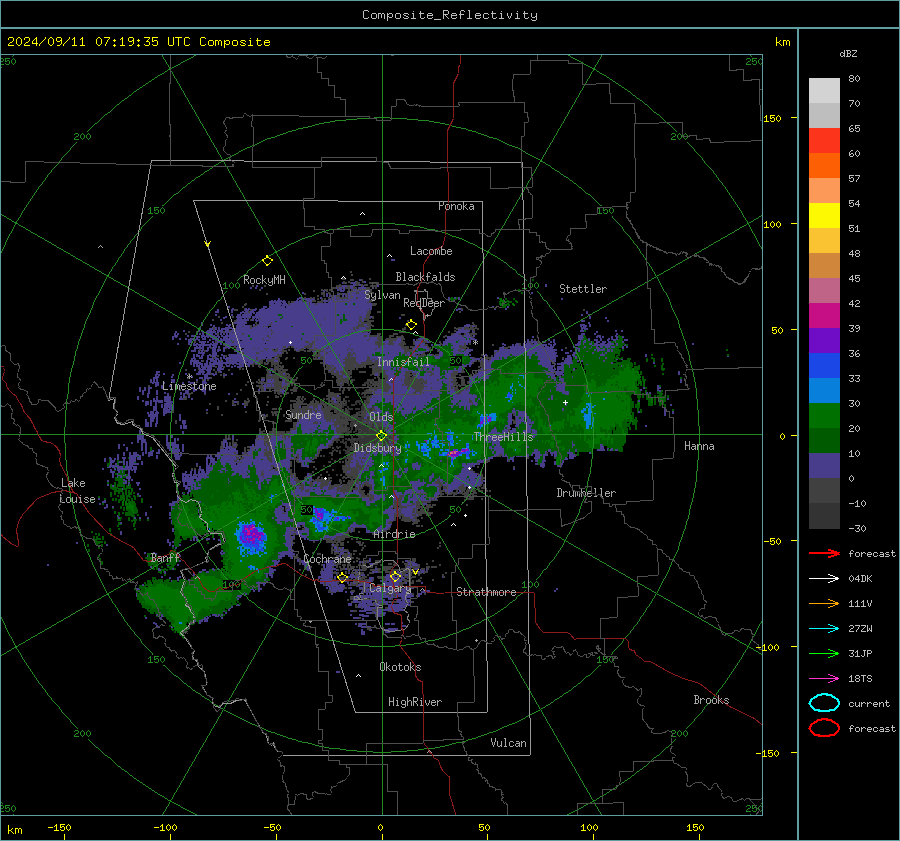Click the HighRiver label
This screenshot has width=900, height=841.
[415, 702]
